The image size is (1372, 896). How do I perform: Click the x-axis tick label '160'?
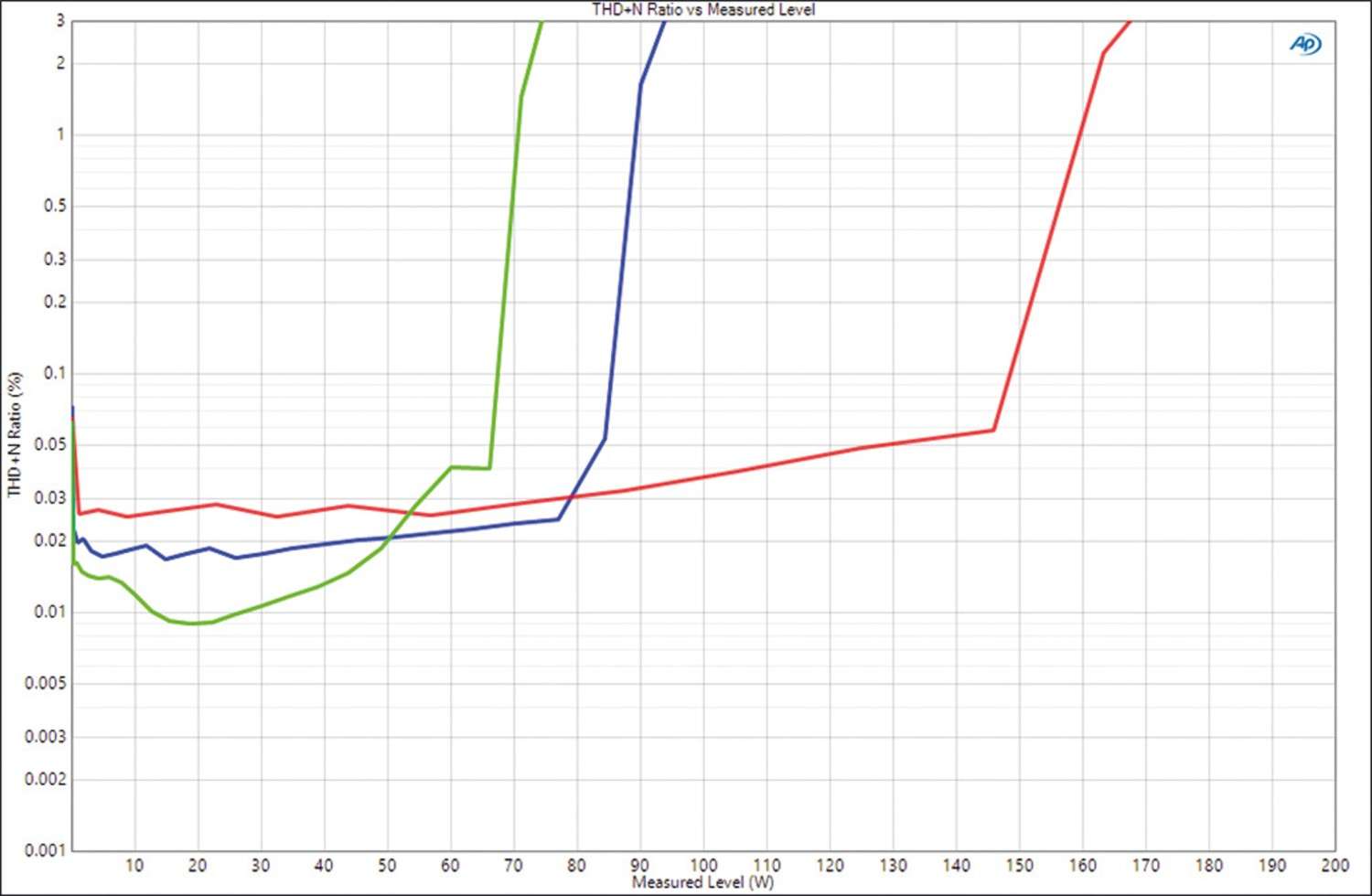(x=1082, y=865)
